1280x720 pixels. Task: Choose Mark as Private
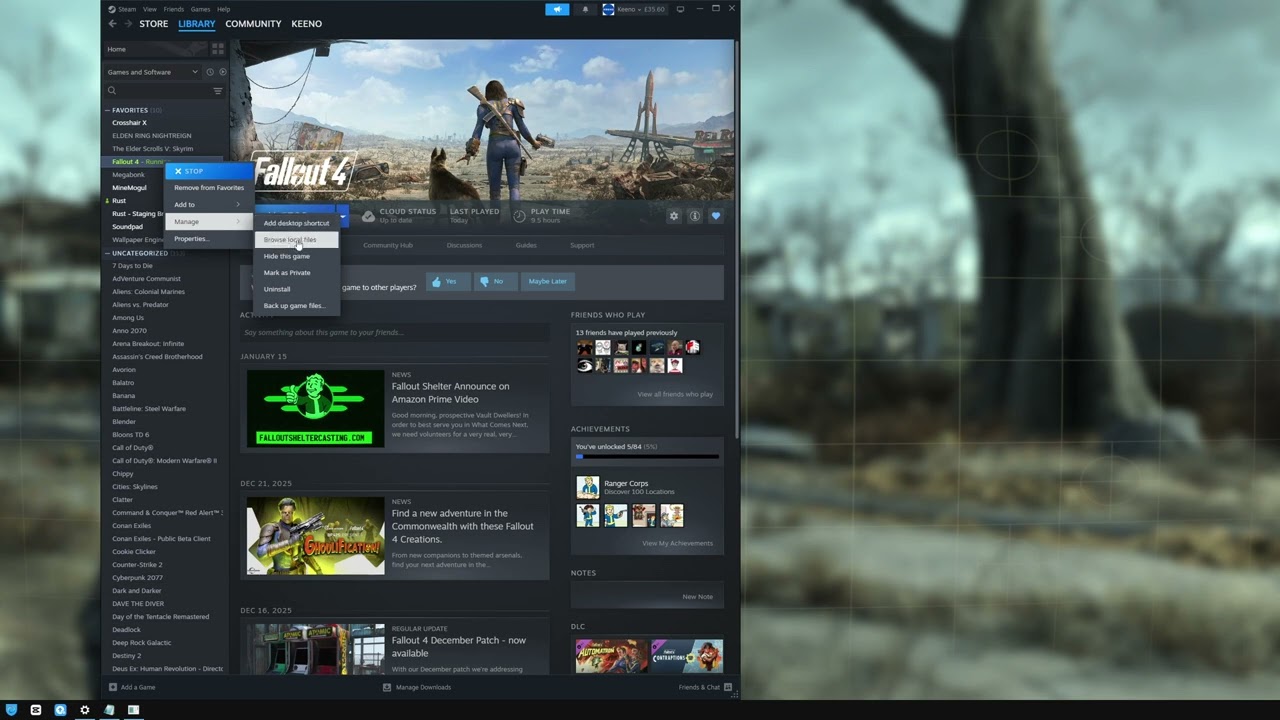point(297,272)
